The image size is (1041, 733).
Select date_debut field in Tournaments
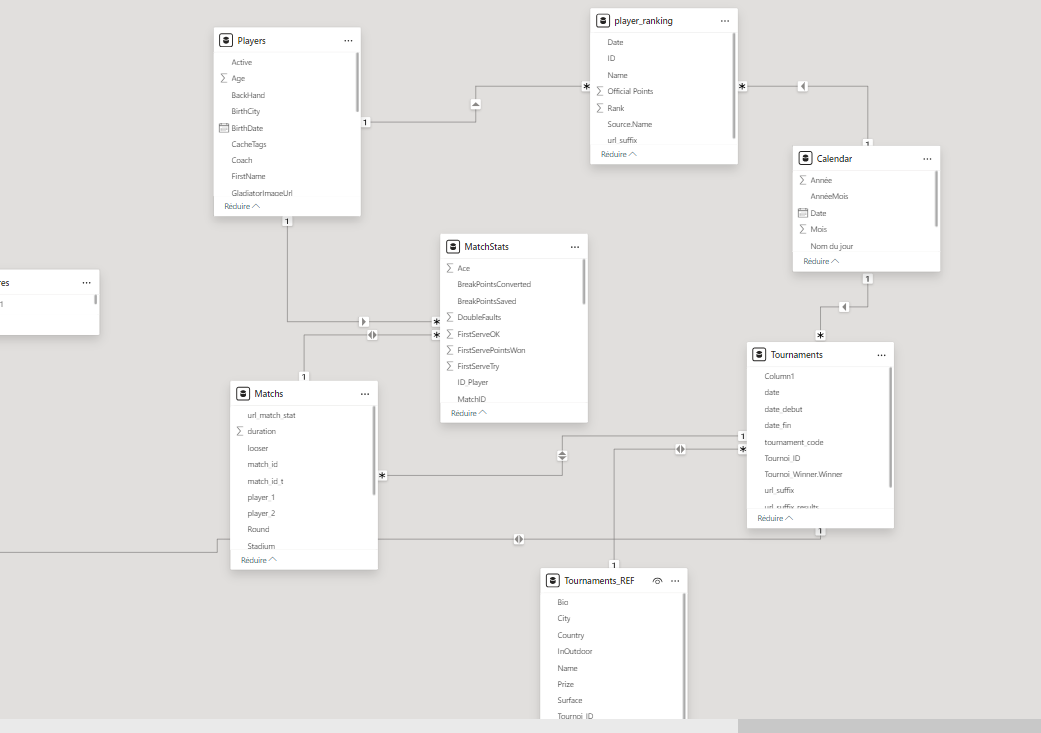click(x=783, y=409)
